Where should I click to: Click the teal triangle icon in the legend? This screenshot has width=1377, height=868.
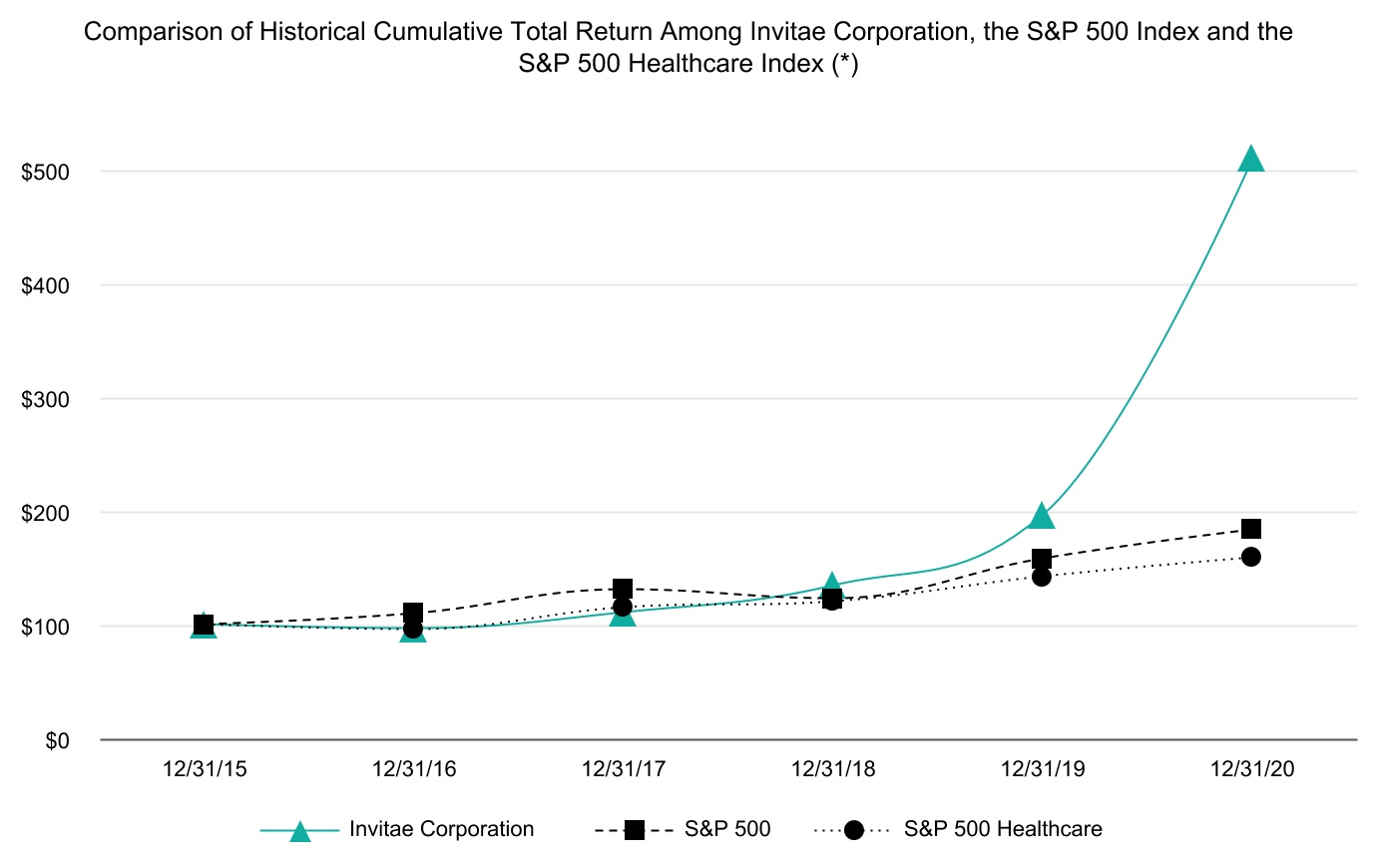click(299, 830)
